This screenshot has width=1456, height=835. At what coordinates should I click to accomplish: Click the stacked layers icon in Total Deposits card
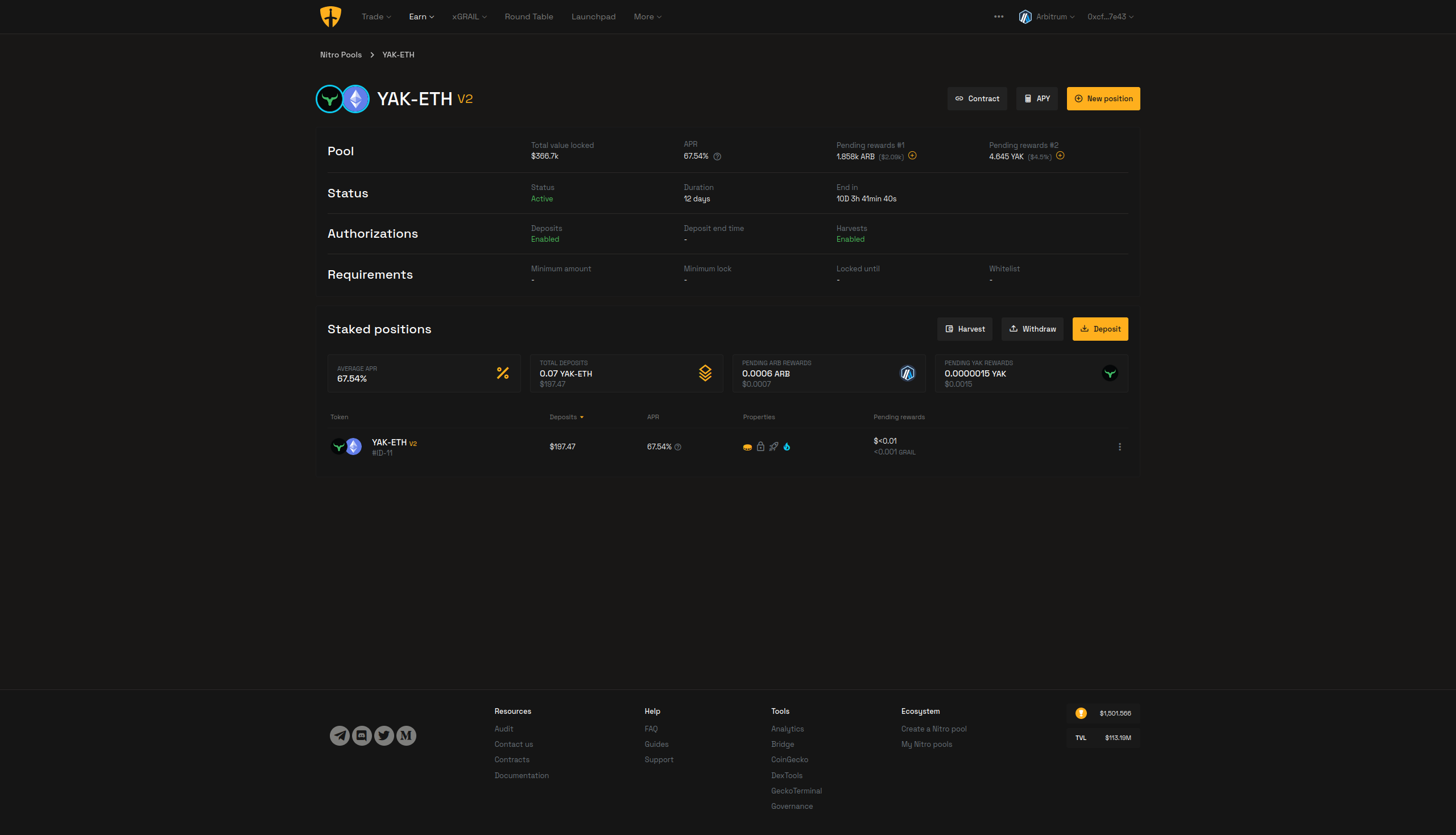point(705,373)
